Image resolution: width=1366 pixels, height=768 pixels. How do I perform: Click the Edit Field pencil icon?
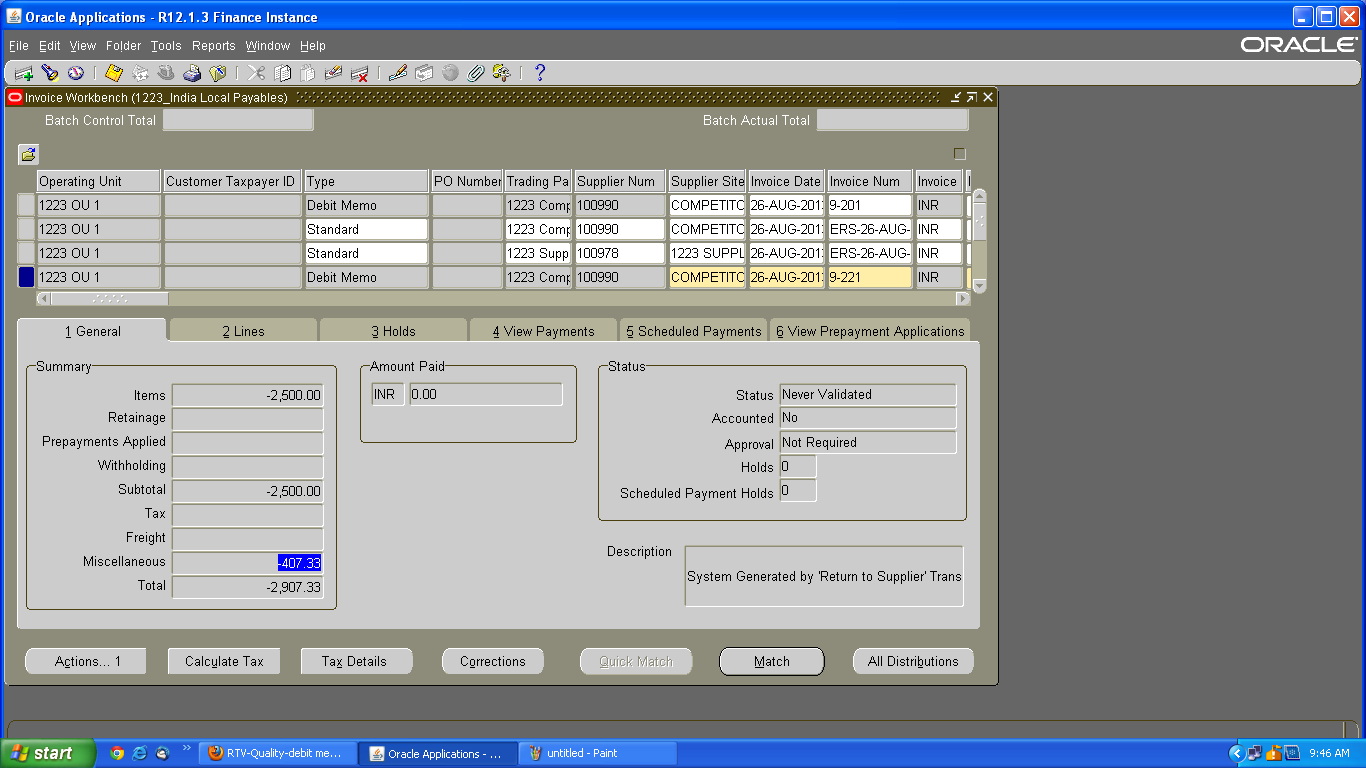coord(398,73)
